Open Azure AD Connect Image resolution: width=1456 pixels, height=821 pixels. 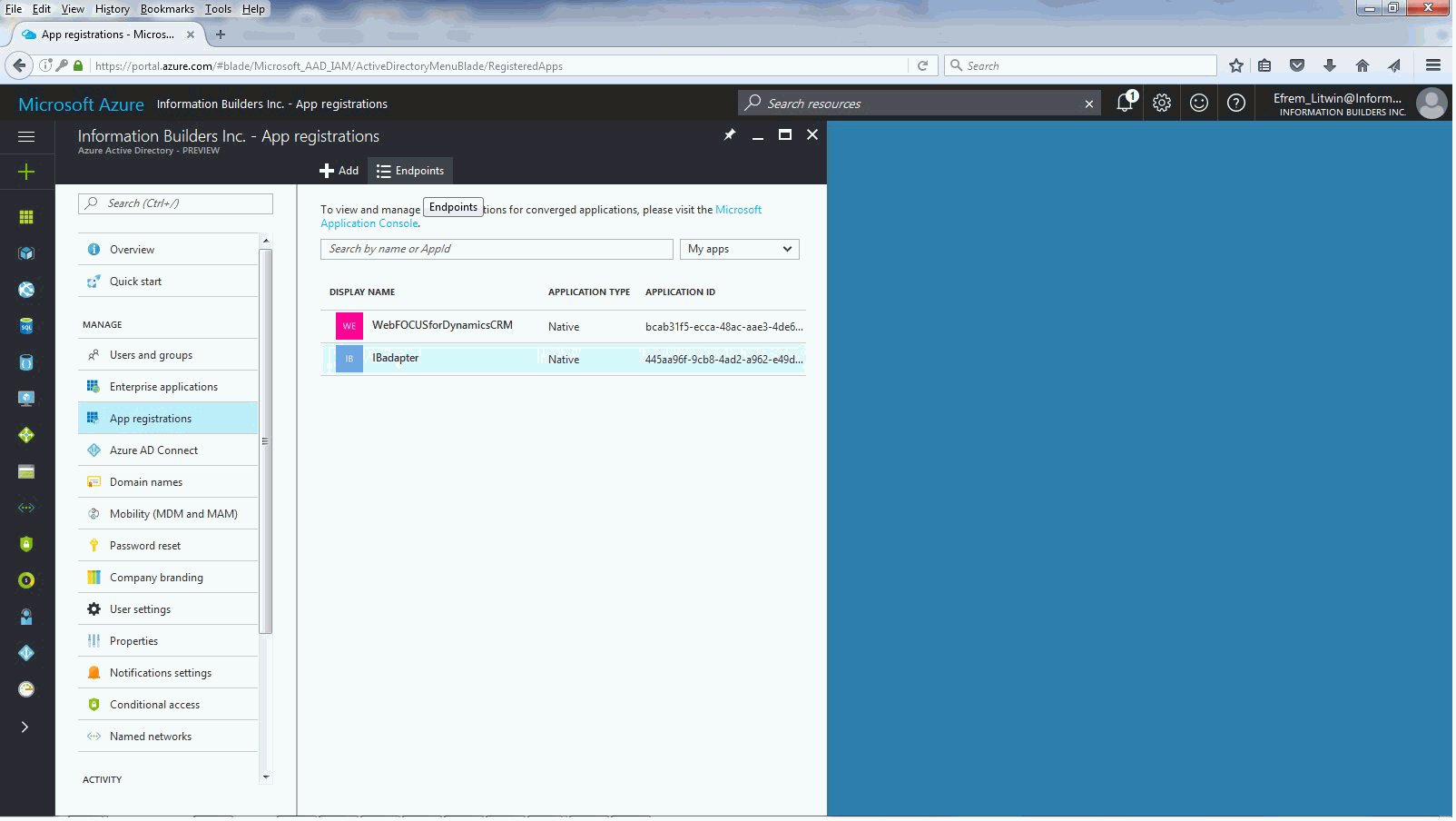click(168, 450)
